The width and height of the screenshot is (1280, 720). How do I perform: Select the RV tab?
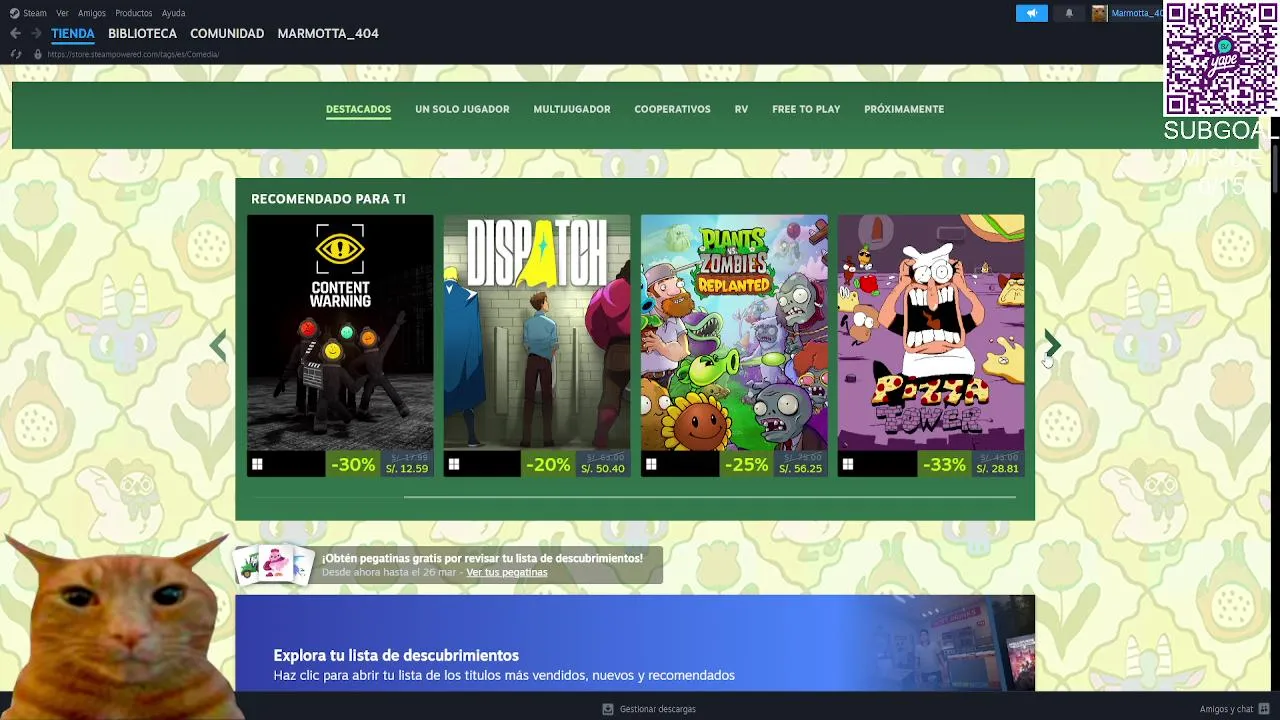741,109
